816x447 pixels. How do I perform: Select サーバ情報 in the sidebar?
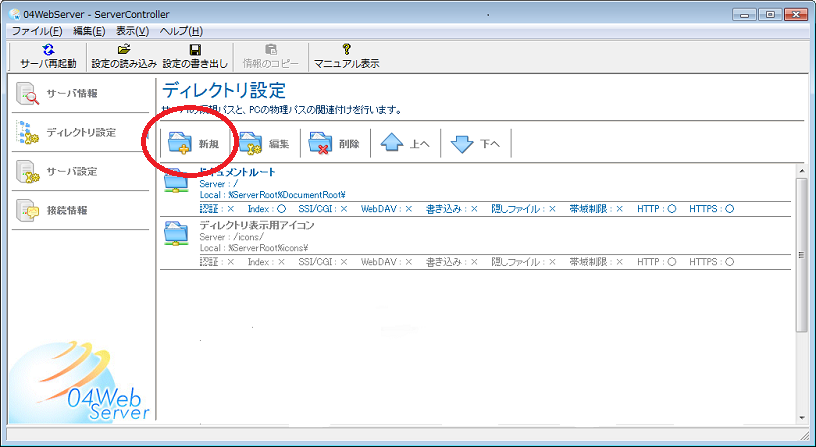[x=80, y=94]
